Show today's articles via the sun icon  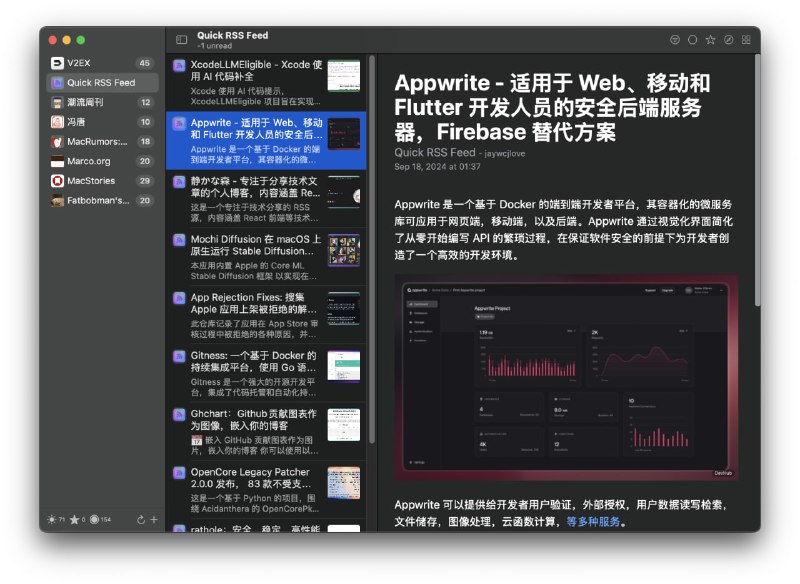pyautogui.click(x=53, y=520)
